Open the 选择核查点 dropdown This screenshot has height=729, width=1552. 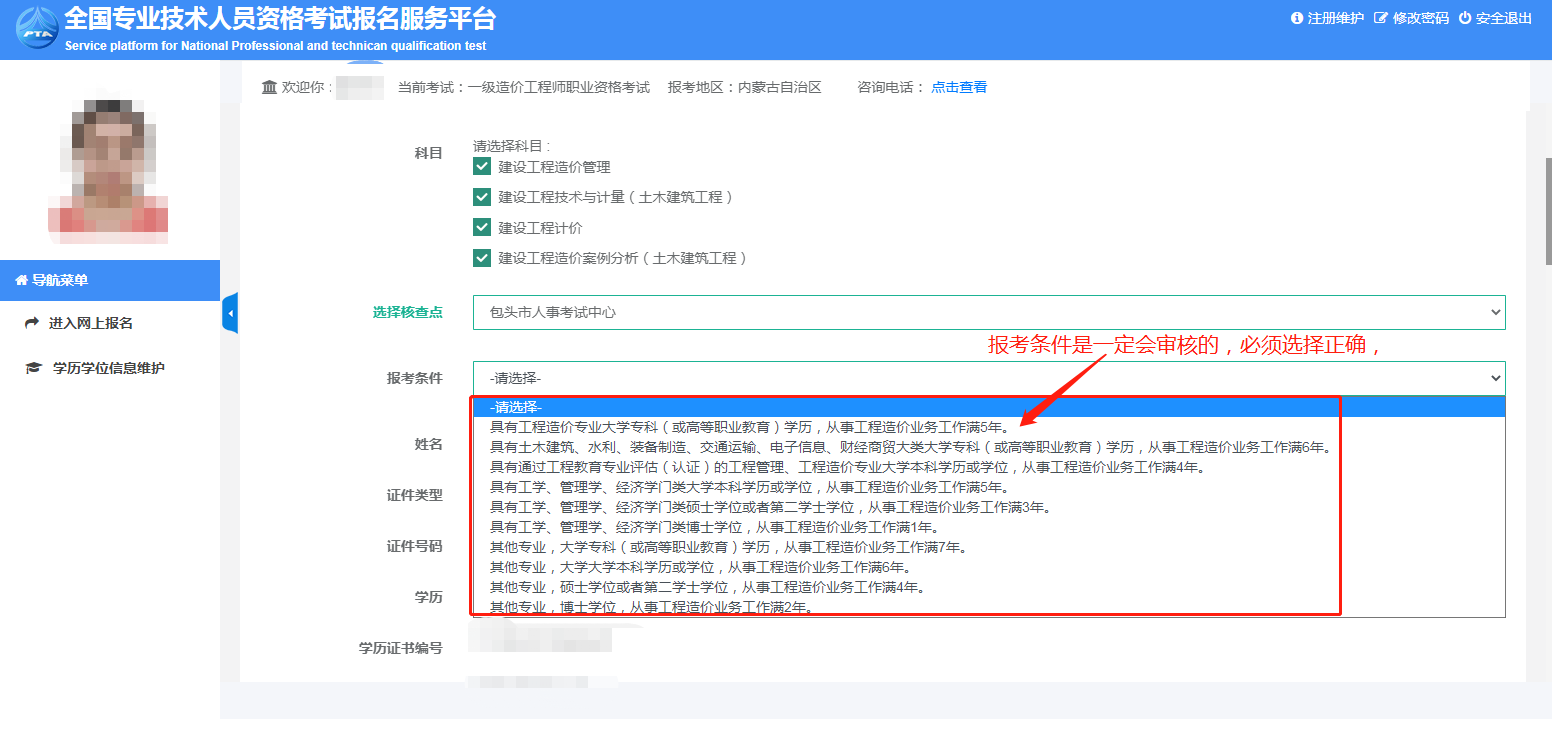988,312
